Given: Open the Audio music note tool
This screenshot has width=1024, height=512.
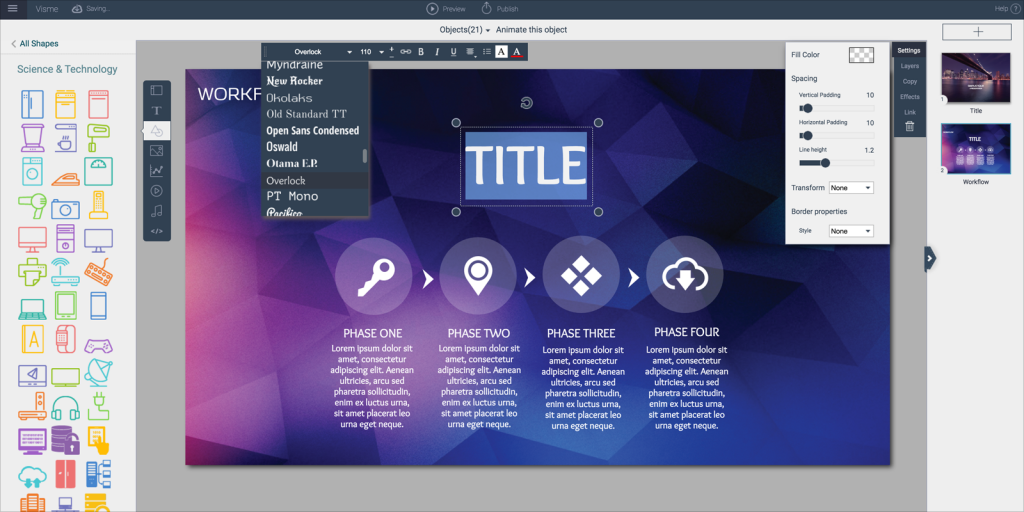Looking at the screenshot, I should click(x=157, y=211).
